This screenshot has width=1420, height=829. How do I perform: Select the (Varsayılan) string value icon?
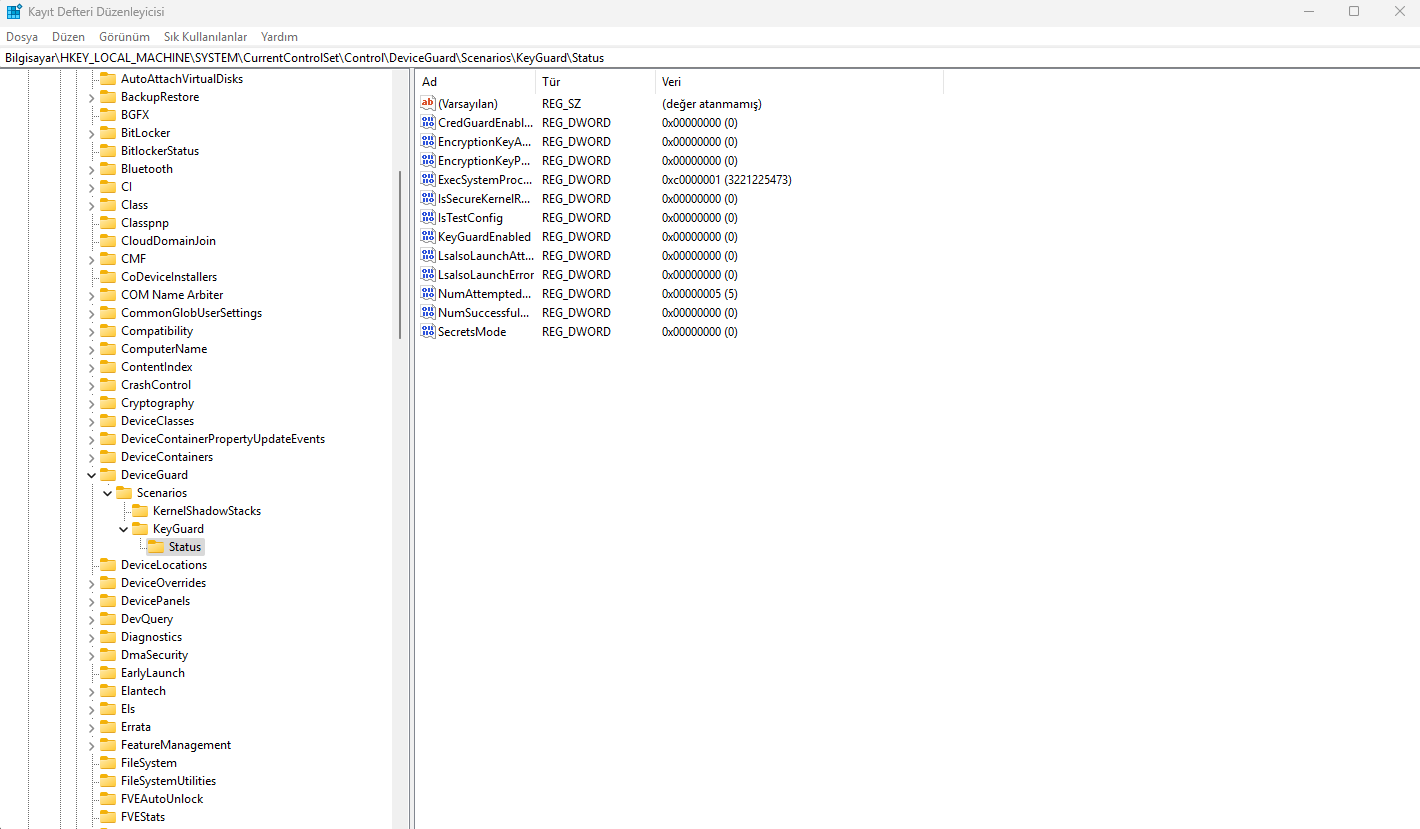click(x=428, y=104)
